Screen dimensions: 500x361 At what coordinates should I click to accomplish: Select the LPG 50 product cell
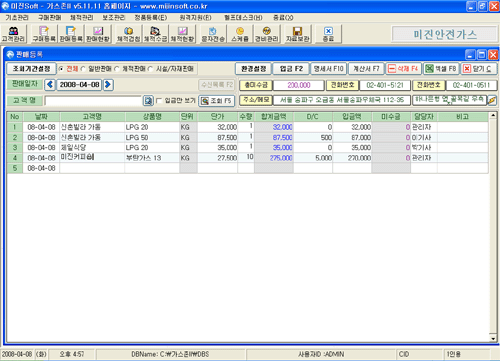152,138
